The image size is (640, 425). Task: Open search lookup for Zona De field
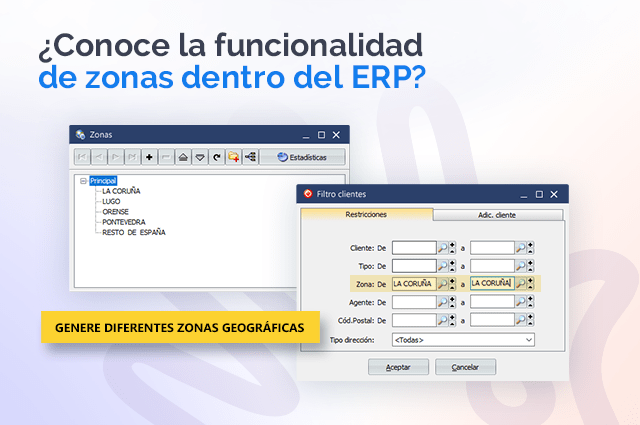443,284
